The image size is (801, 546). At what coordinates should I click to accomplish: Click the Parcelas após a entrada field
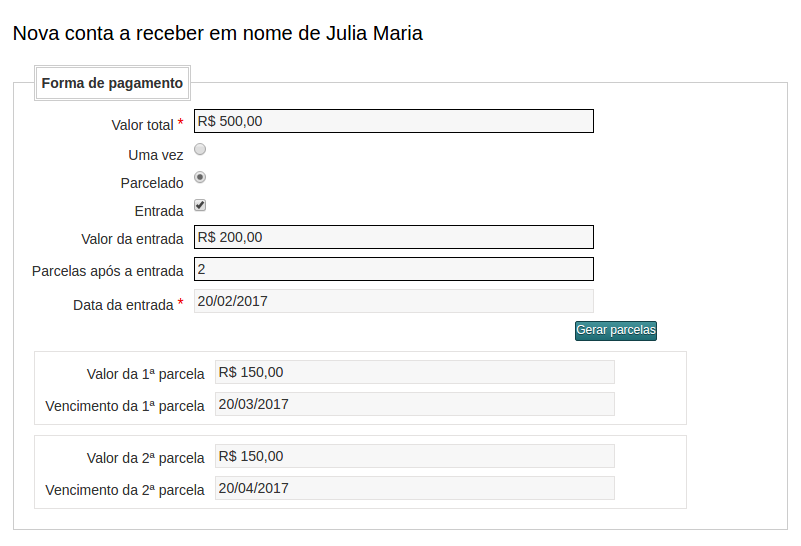(x=393, y=269)
